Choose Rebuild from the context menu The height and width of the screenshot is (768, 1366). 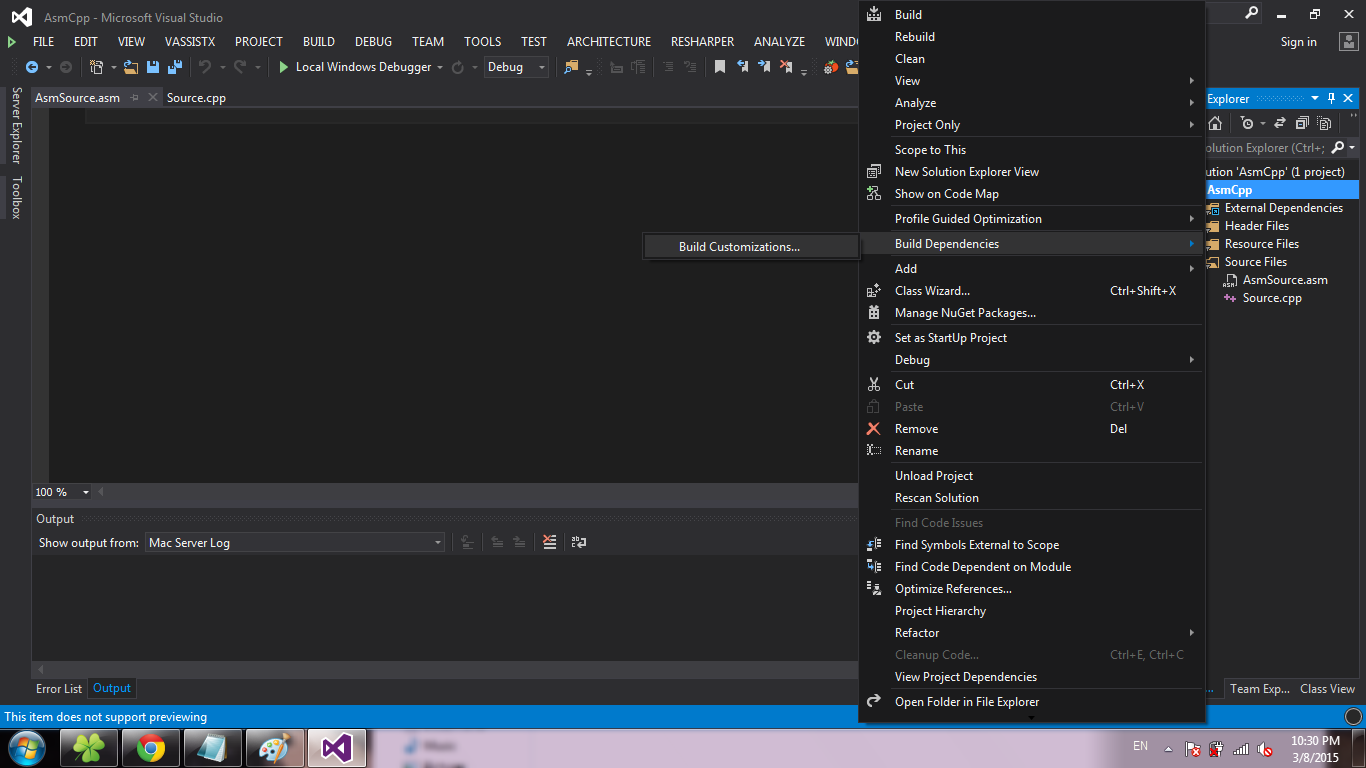click(1031, 37)
